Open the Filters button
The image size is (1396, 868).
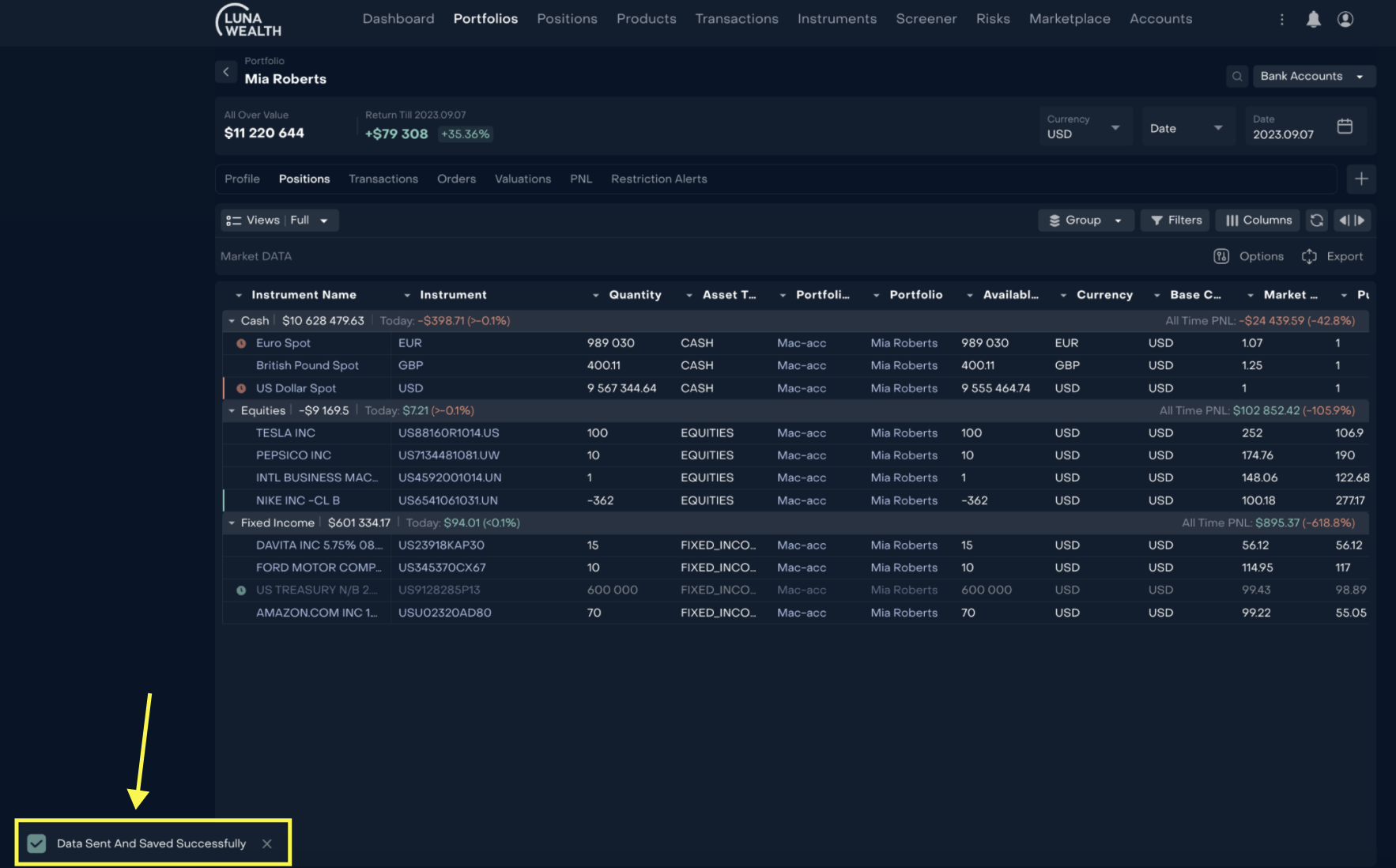(1175, 221)
